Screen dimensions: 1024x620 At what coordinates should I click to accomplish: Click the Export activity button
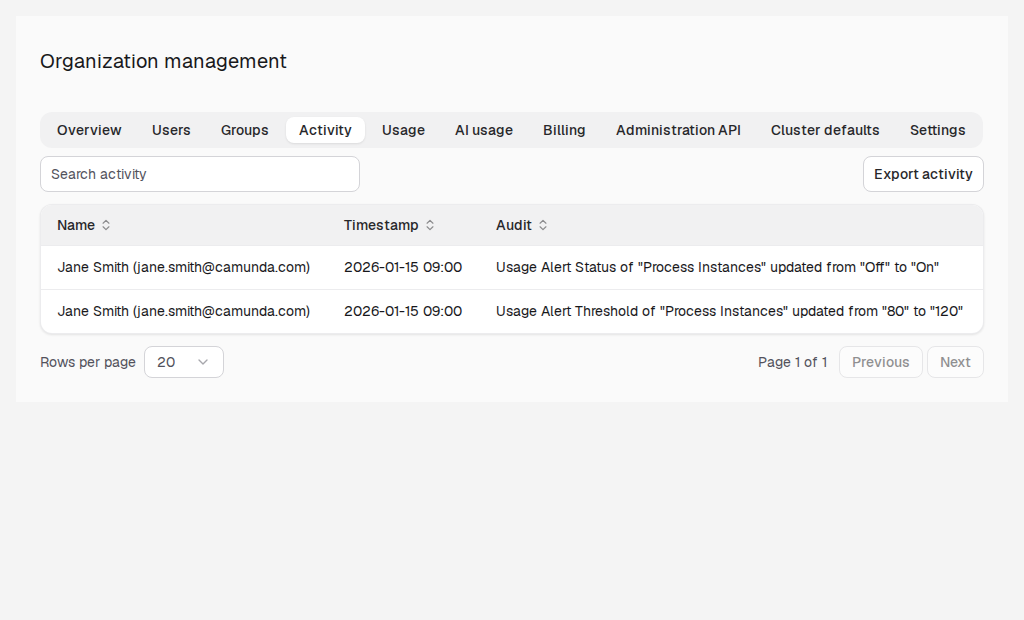coord(923,174)
